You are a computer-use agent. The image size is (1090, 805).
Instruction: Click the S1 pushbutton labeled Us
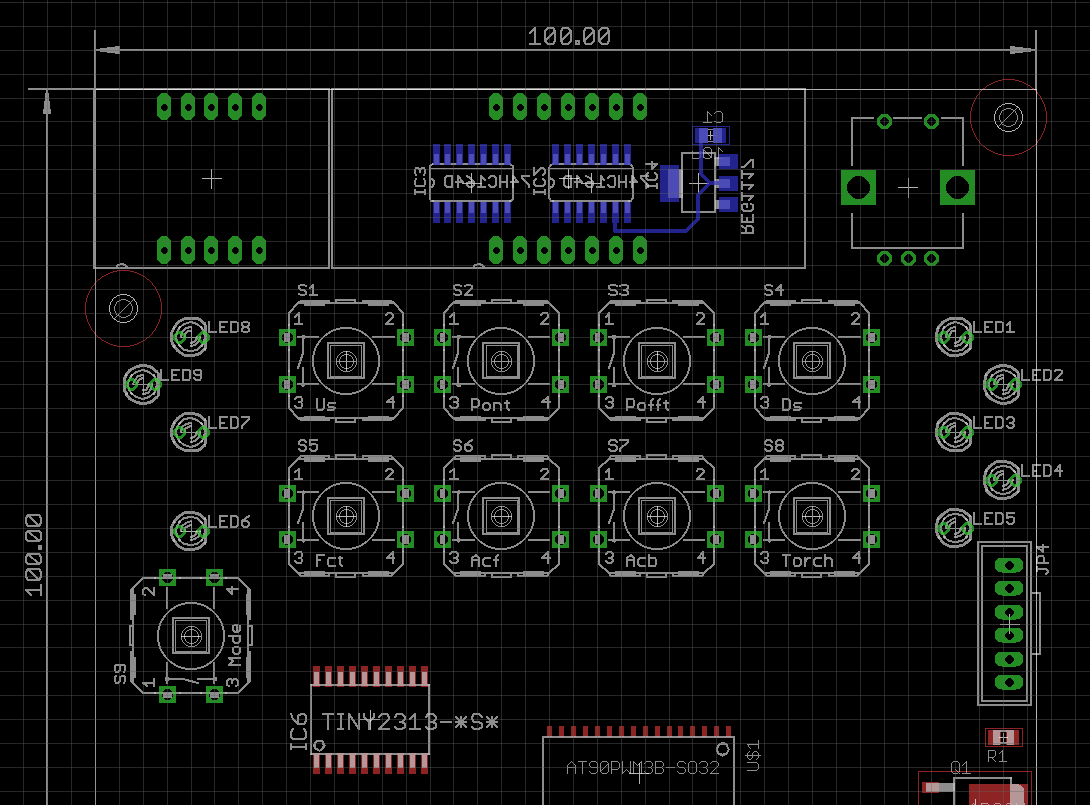345,359
